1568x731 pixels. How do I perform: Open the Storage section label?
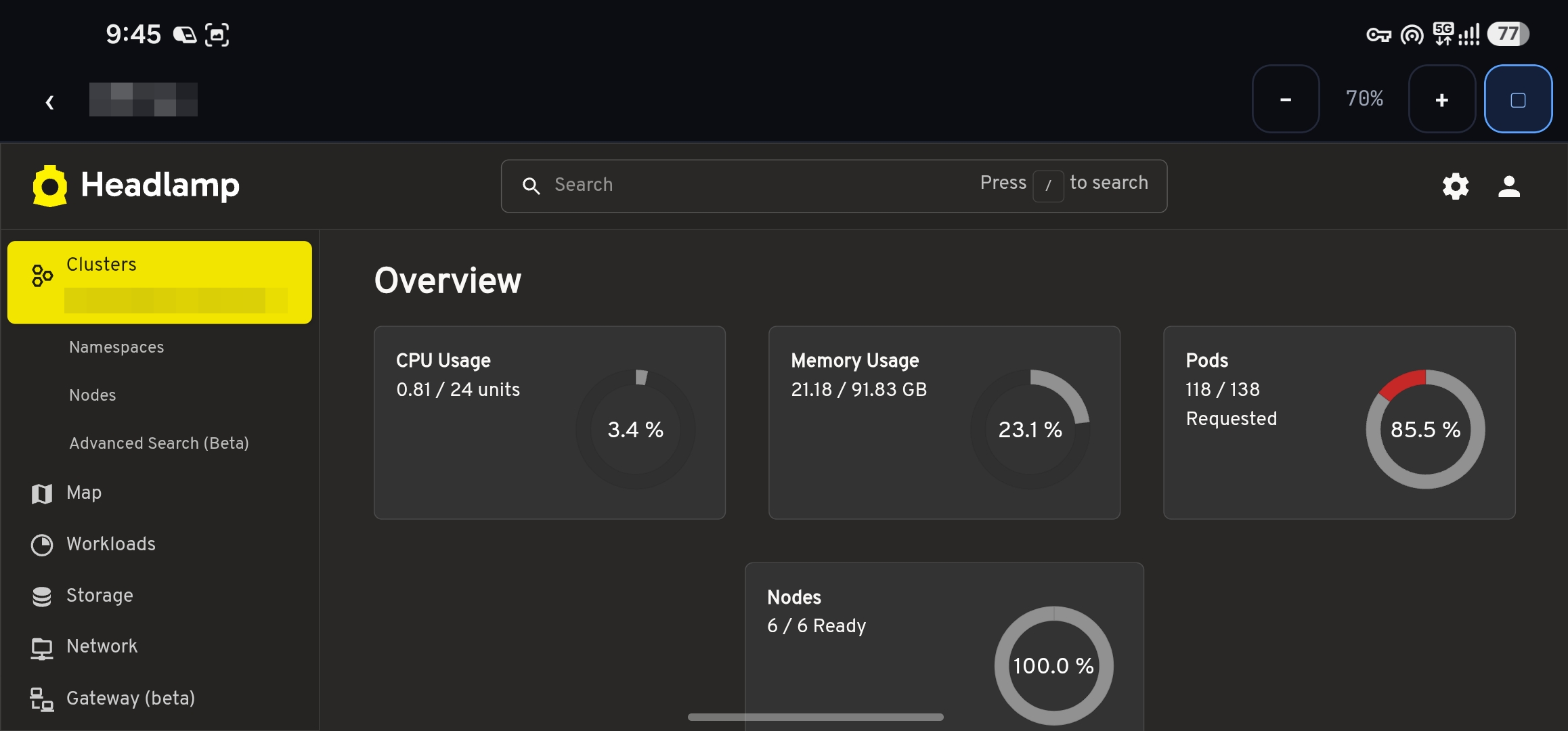[100, 596]
